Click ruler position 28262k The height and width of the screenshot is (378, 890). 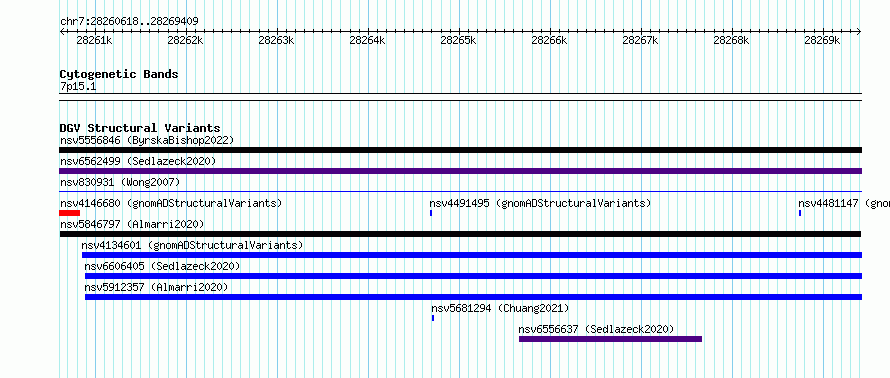[185, 40]
